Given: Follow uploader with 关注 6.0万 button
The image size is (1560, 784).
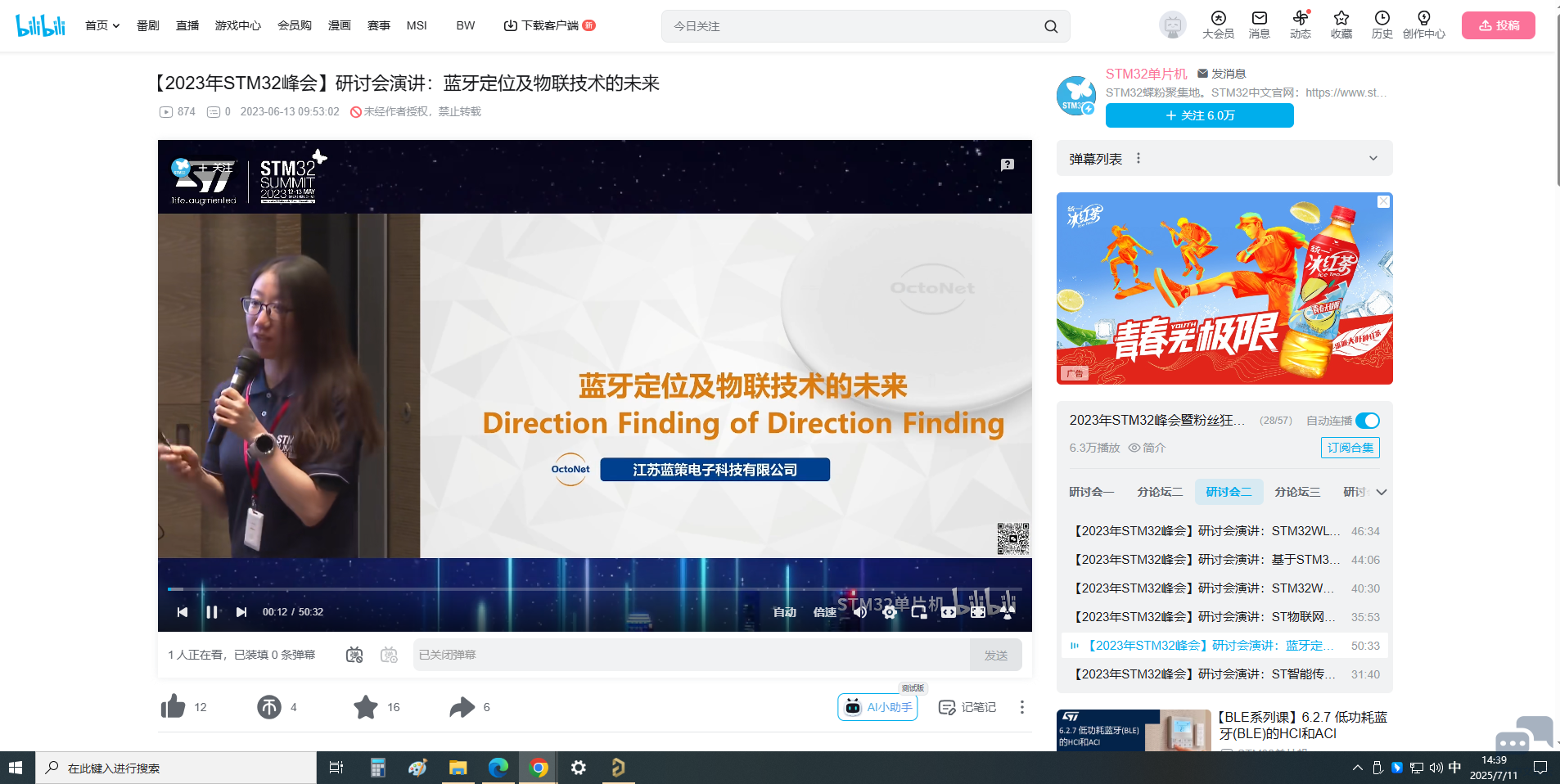Looking at the screenshot, I should pos(1200,115).
